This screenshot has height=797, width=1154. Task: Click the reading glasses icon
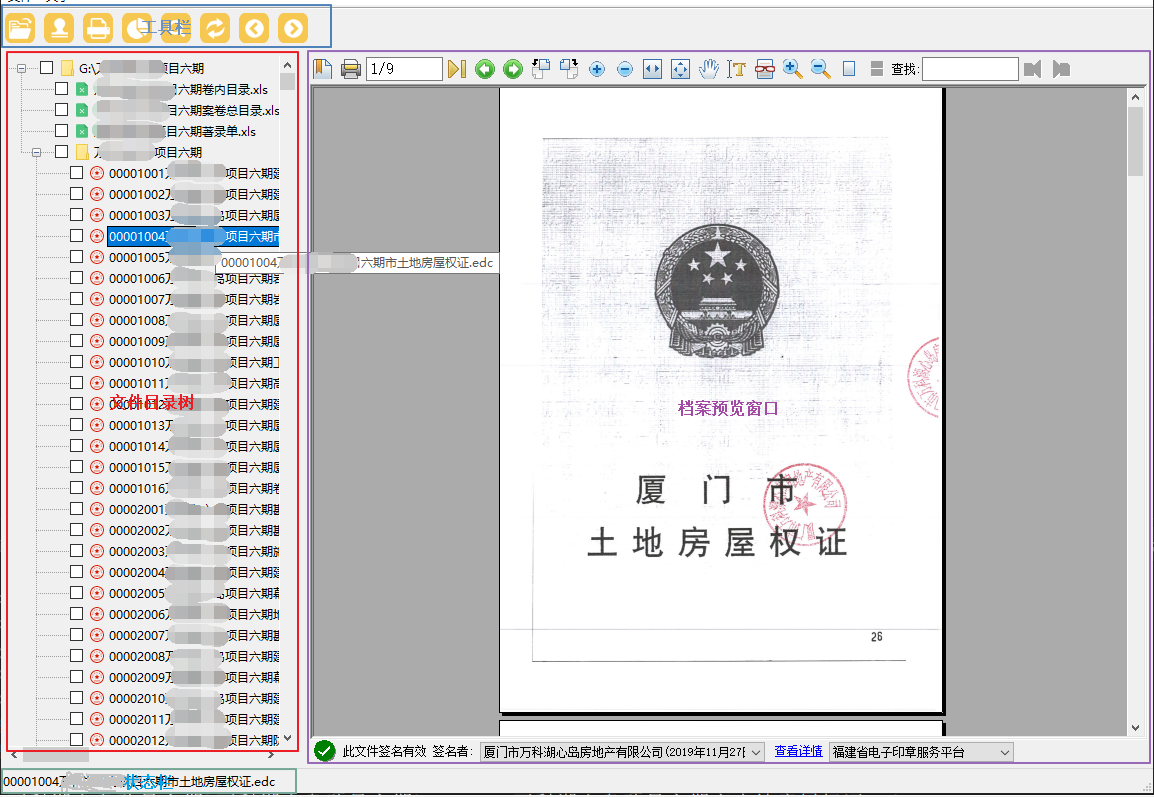point(765,69)
